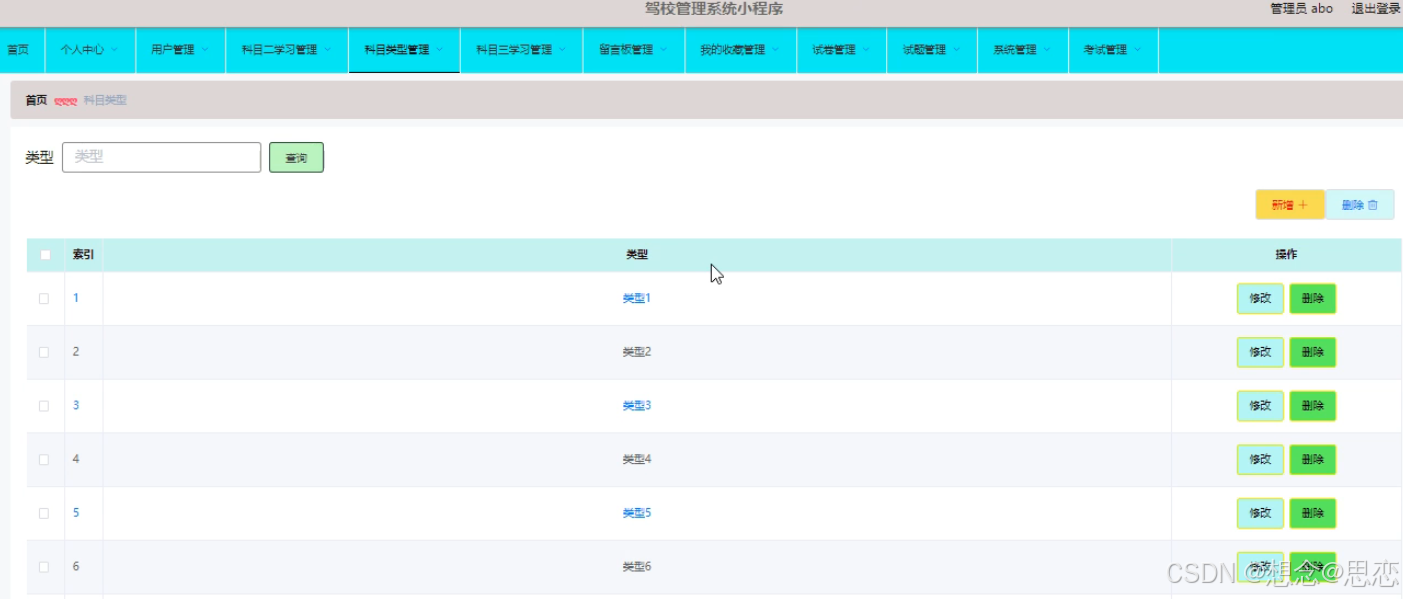Expand the 科目二学习管理 menu
The width and height of the screenshot is (1403, 599).
click(287, 50)
